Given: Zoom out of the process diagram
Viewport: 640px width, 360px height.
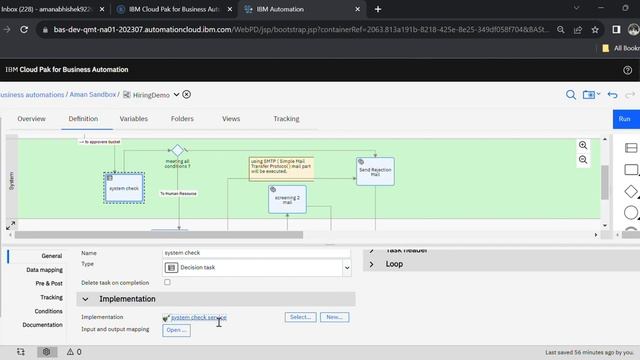Looking at the screenshot, I should 583,160.
